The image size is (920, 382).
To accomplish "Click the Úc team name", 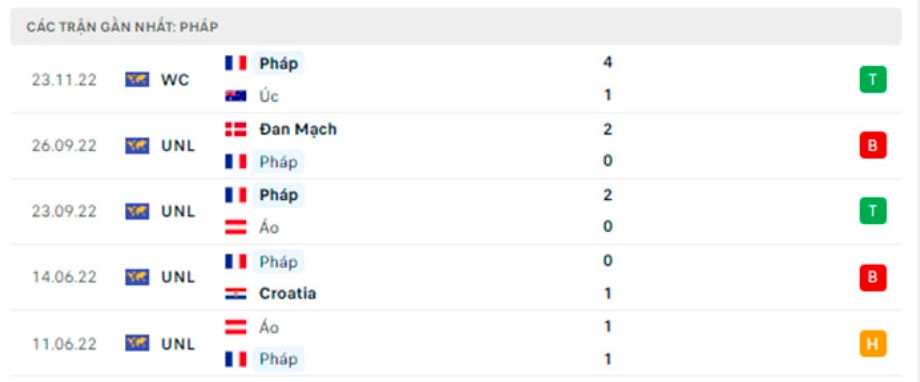I will point(269,96).
